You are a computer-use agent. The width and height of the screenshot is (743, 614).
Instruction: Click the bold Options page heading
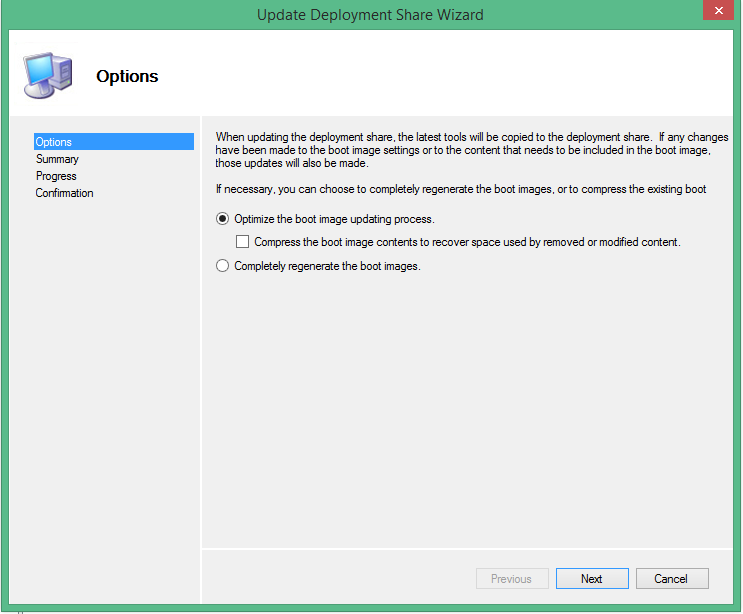click(127, 76)
